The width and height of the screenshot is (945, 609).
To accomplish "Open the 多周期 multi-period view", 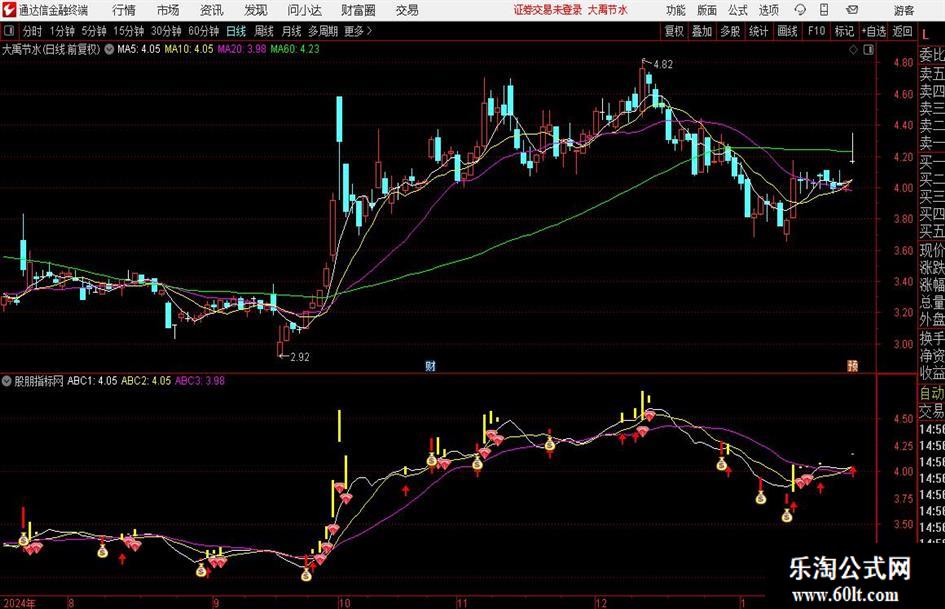I will coord(323,31).
